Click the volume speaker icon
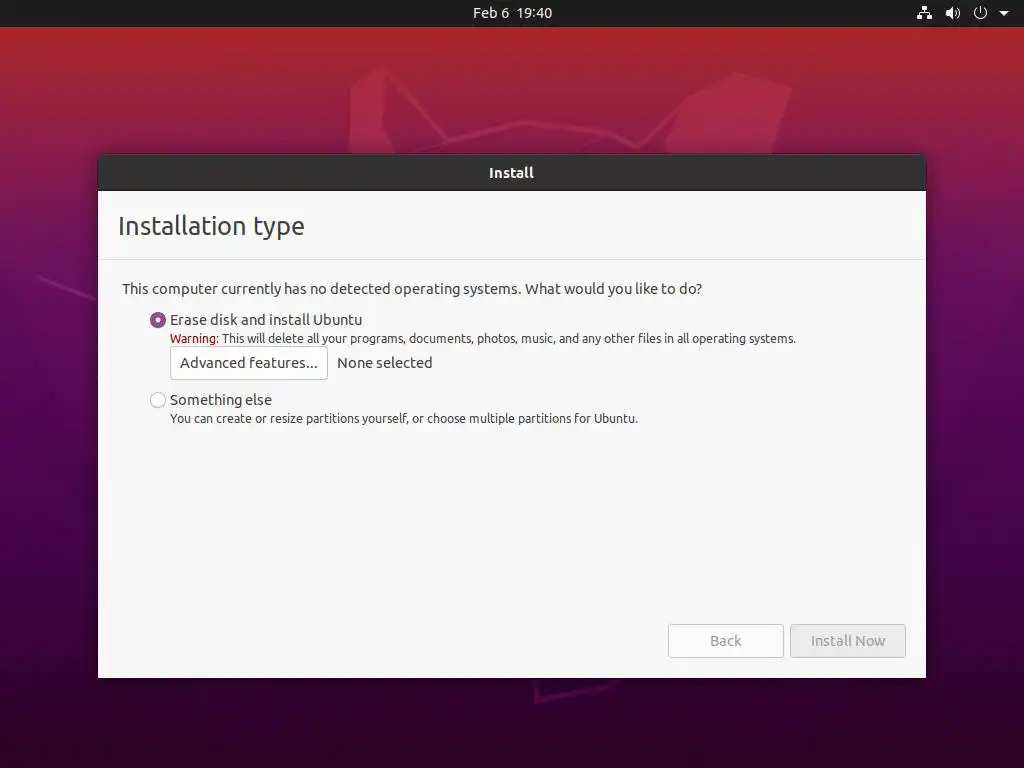Image resolution: width=1024 pixels, height=768 pixels. pyautogui.click(x=953, y=13)
